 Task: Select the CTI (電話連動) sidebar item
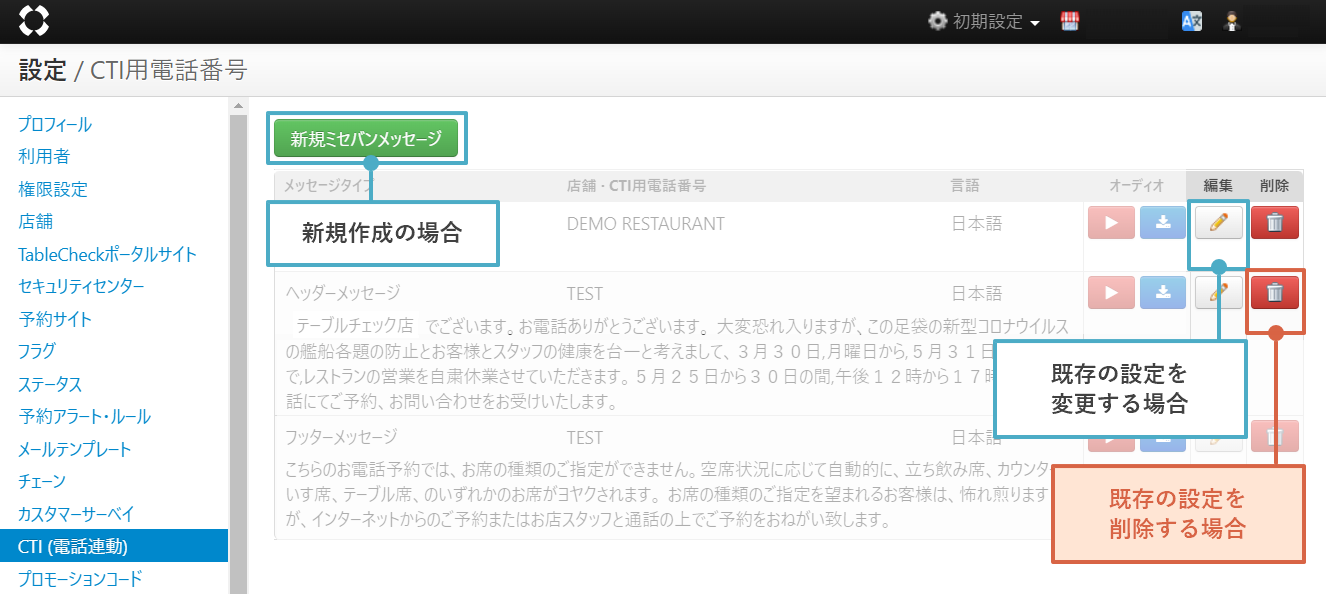pos(73,546)
